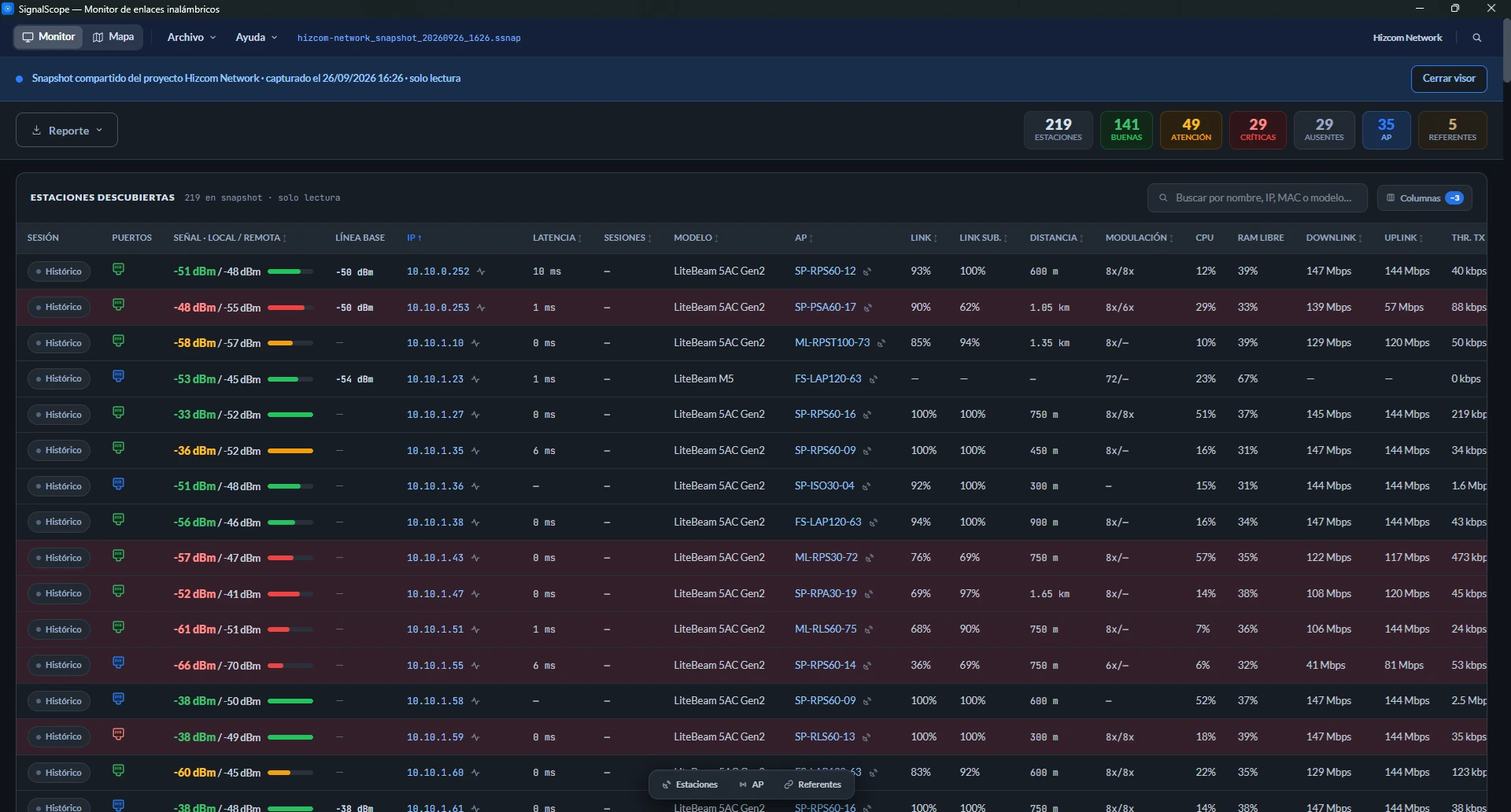Click the ports icon for row 10.10.0.252

(x=118, y=269)
